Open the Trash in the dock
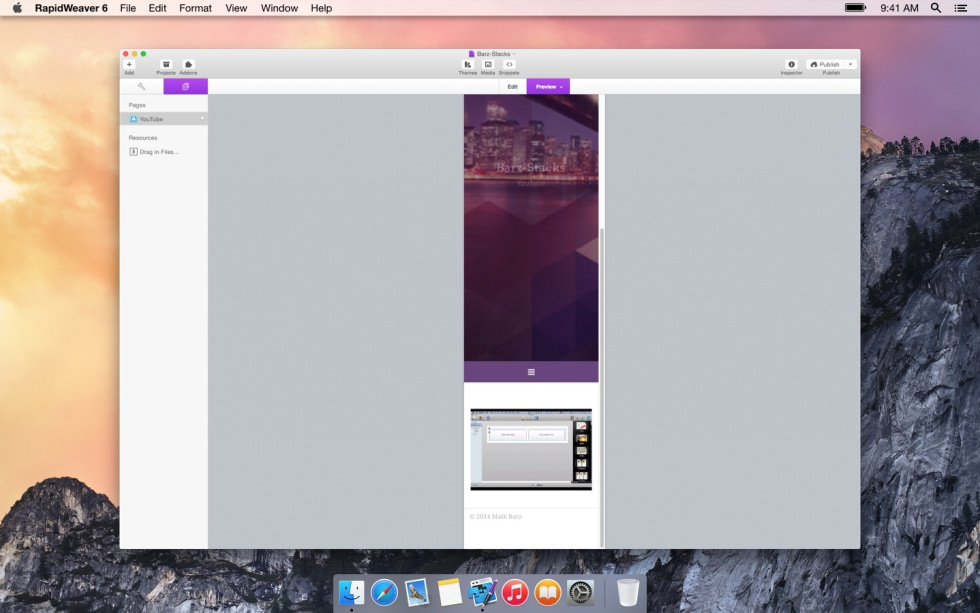The image size is (980, 613). pyautogui.click(x=628, y=592)
